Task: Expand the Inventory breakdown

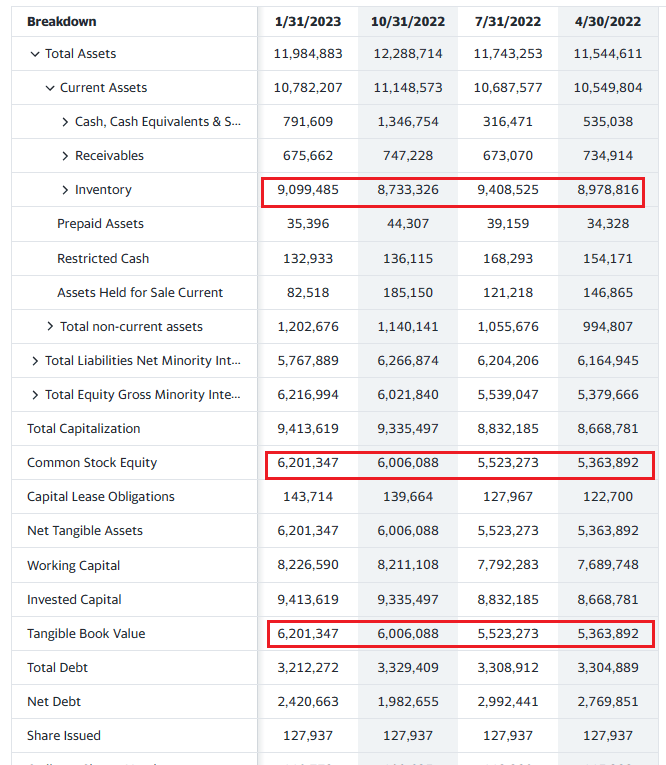Action: [x=65, y=190]
